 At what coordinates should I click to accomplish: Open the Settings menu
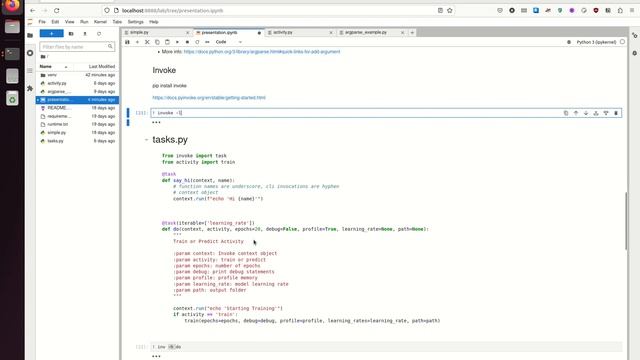click(x=136, y=22)
